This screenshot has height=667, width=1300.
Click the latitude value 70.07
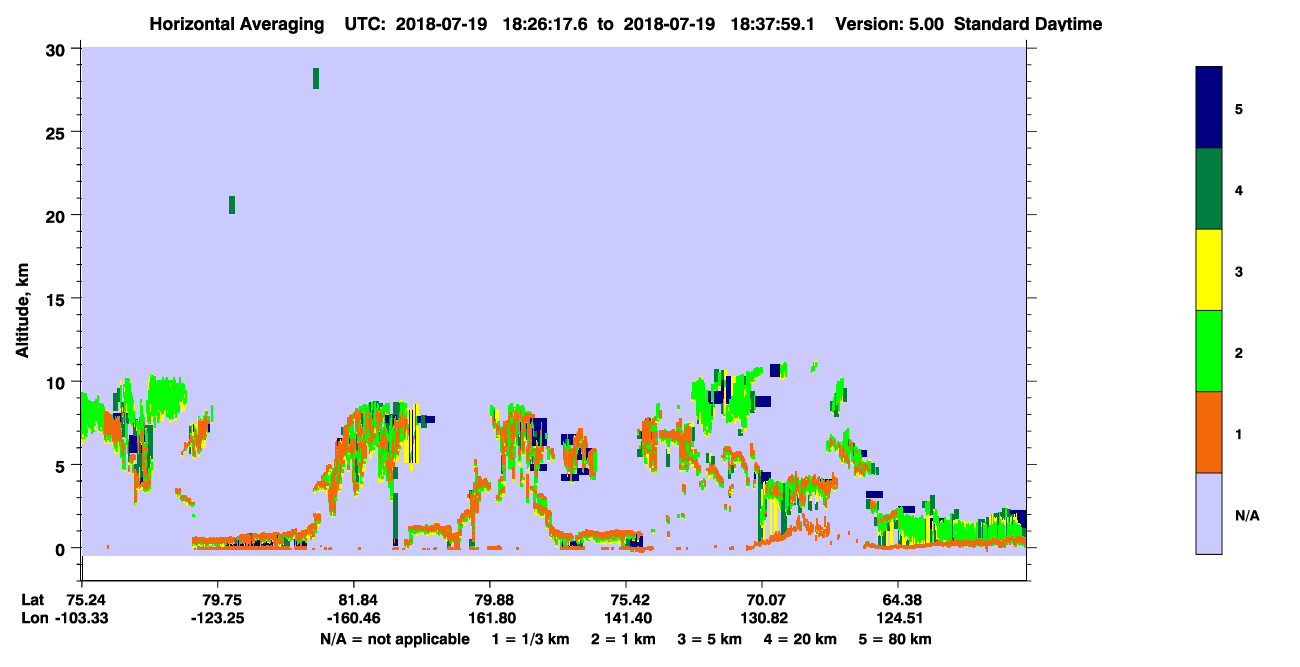[x=762, y=600]
